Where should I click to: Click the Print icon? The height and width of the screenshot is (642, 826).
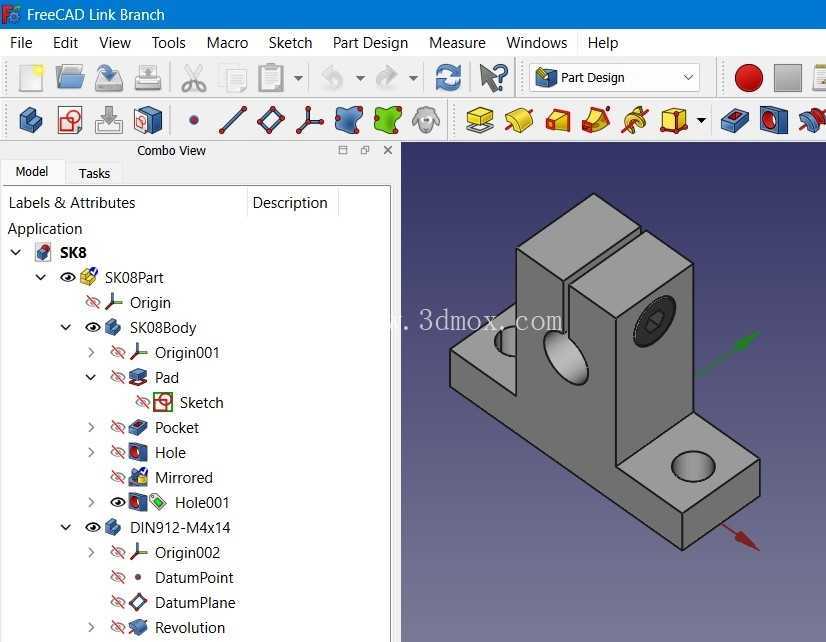(x=148, y=78)
